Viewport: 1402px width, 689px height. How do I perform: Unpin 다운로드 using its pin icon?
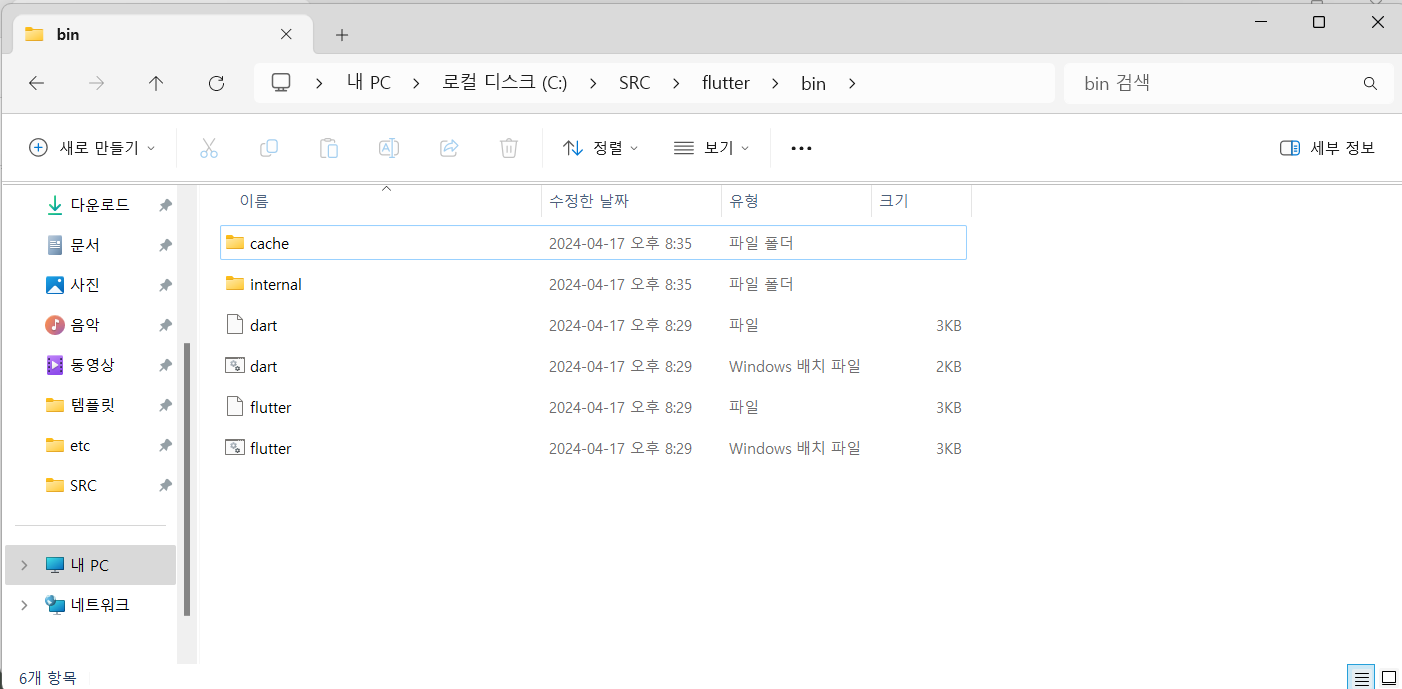(165, 205)
